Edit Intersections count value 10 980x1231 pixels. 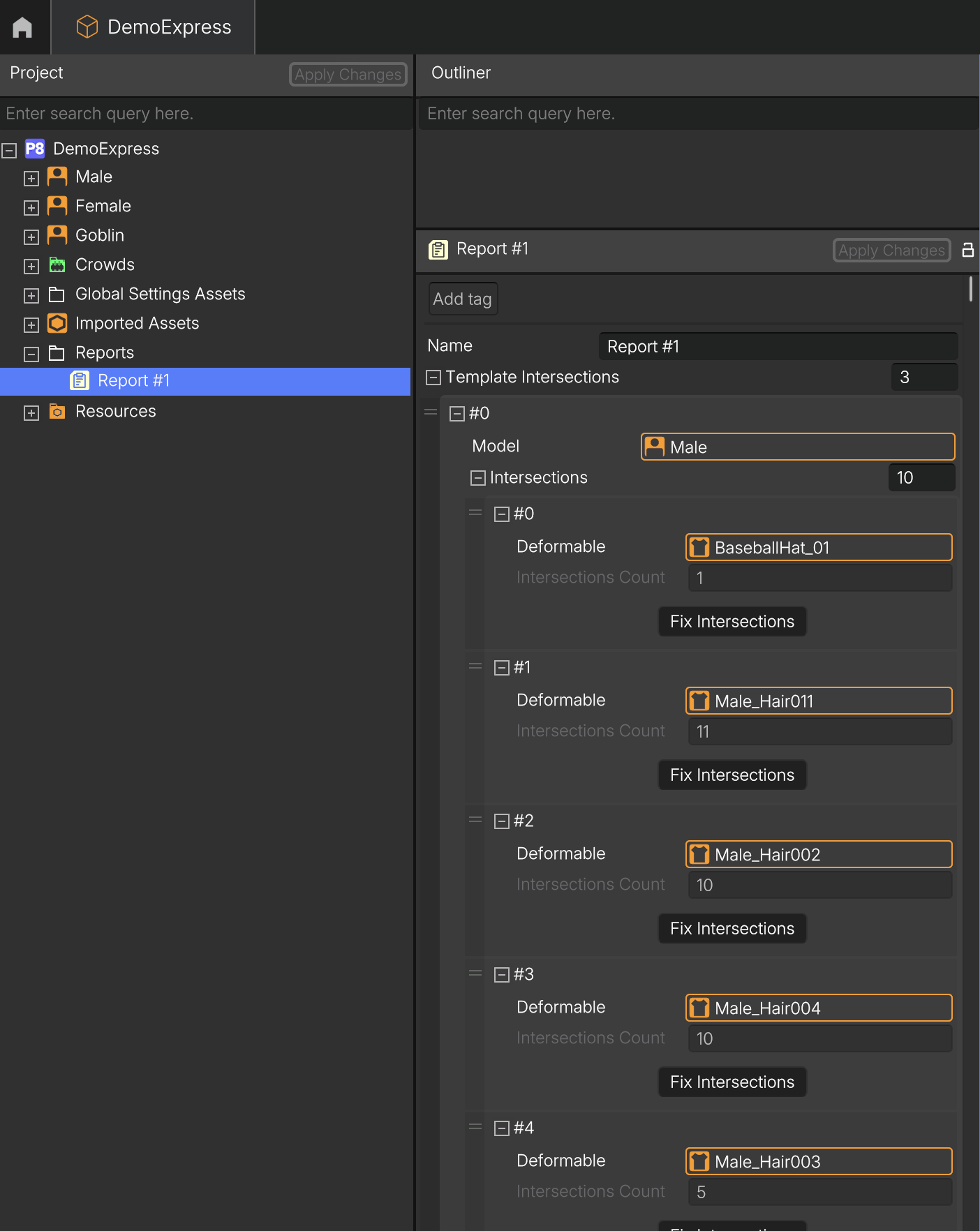coord(921,477)
